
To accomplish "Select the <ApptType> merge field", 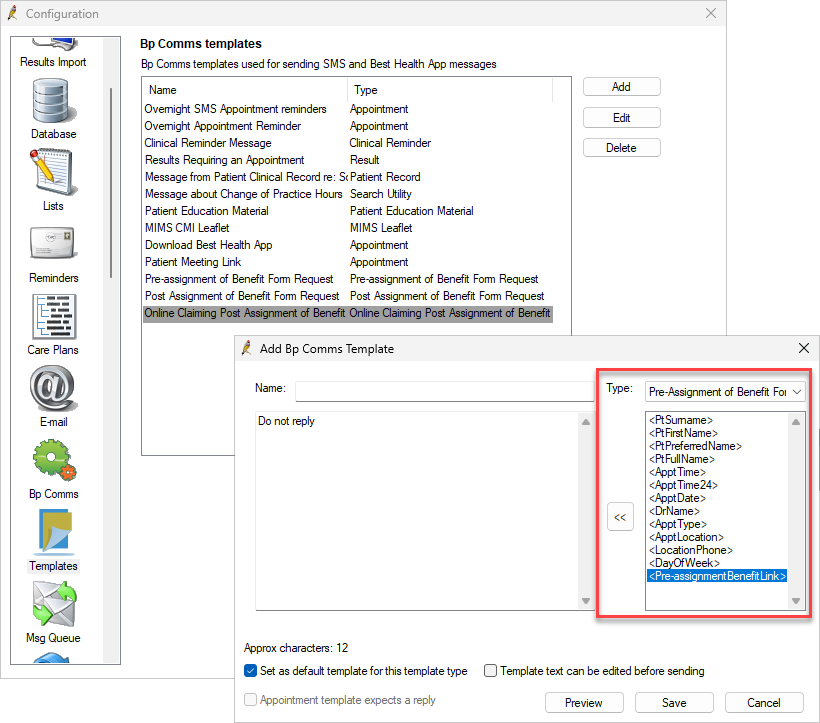I will 678,524.
